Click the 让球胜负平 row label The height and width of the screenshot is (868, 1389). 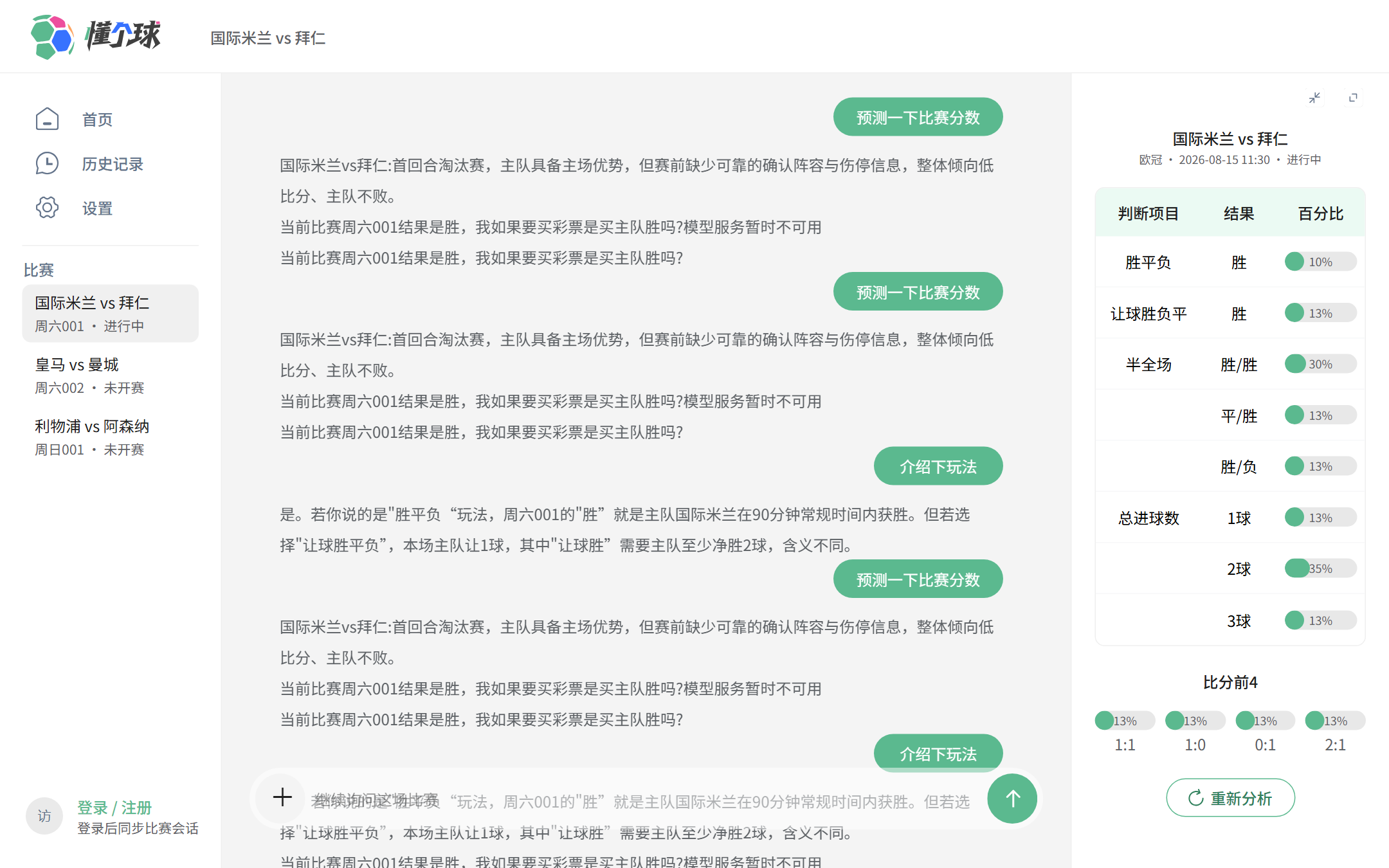(x=1148, y=314)
